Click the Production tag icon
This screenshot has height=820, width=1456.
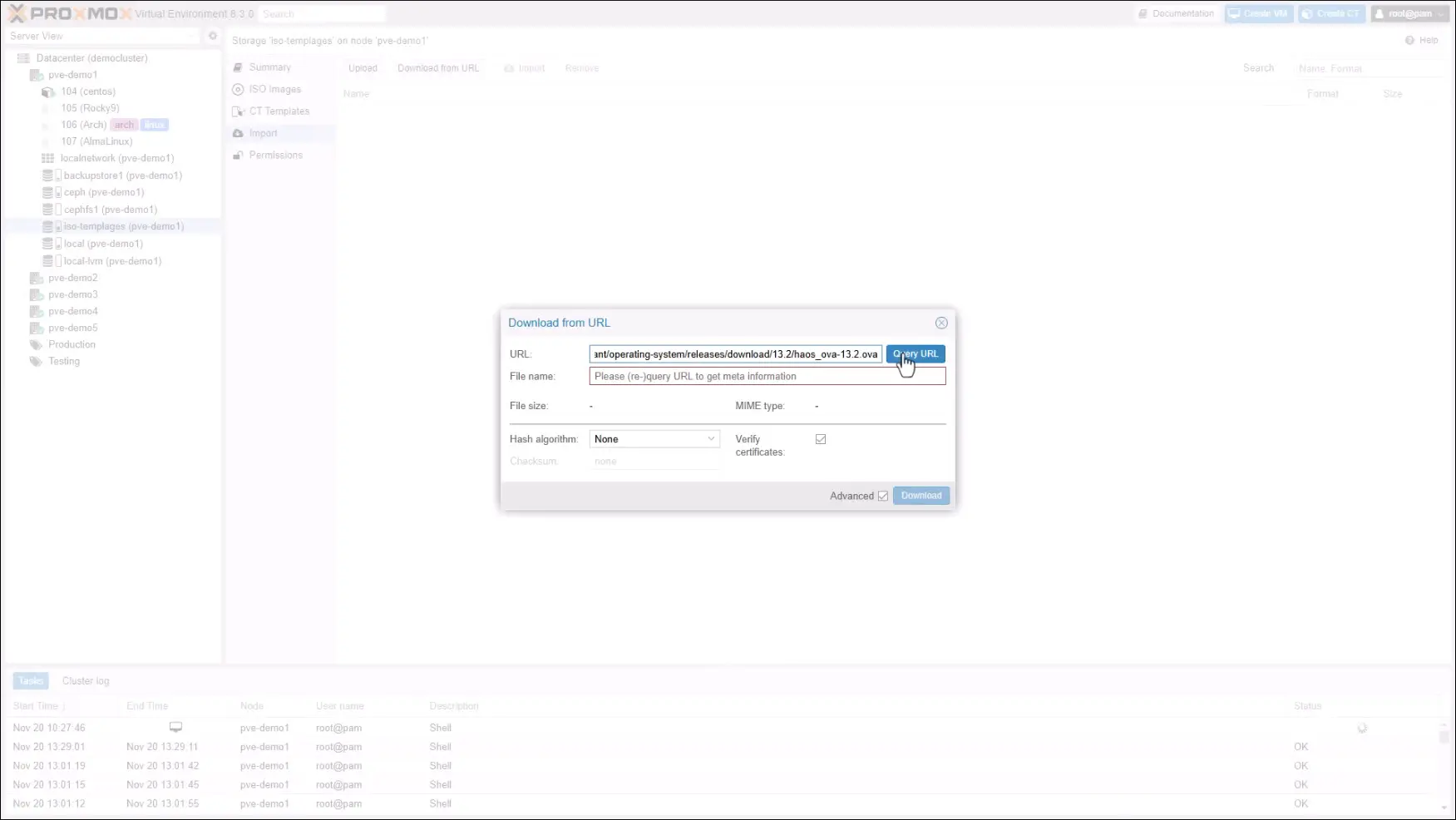coord(36,344)
